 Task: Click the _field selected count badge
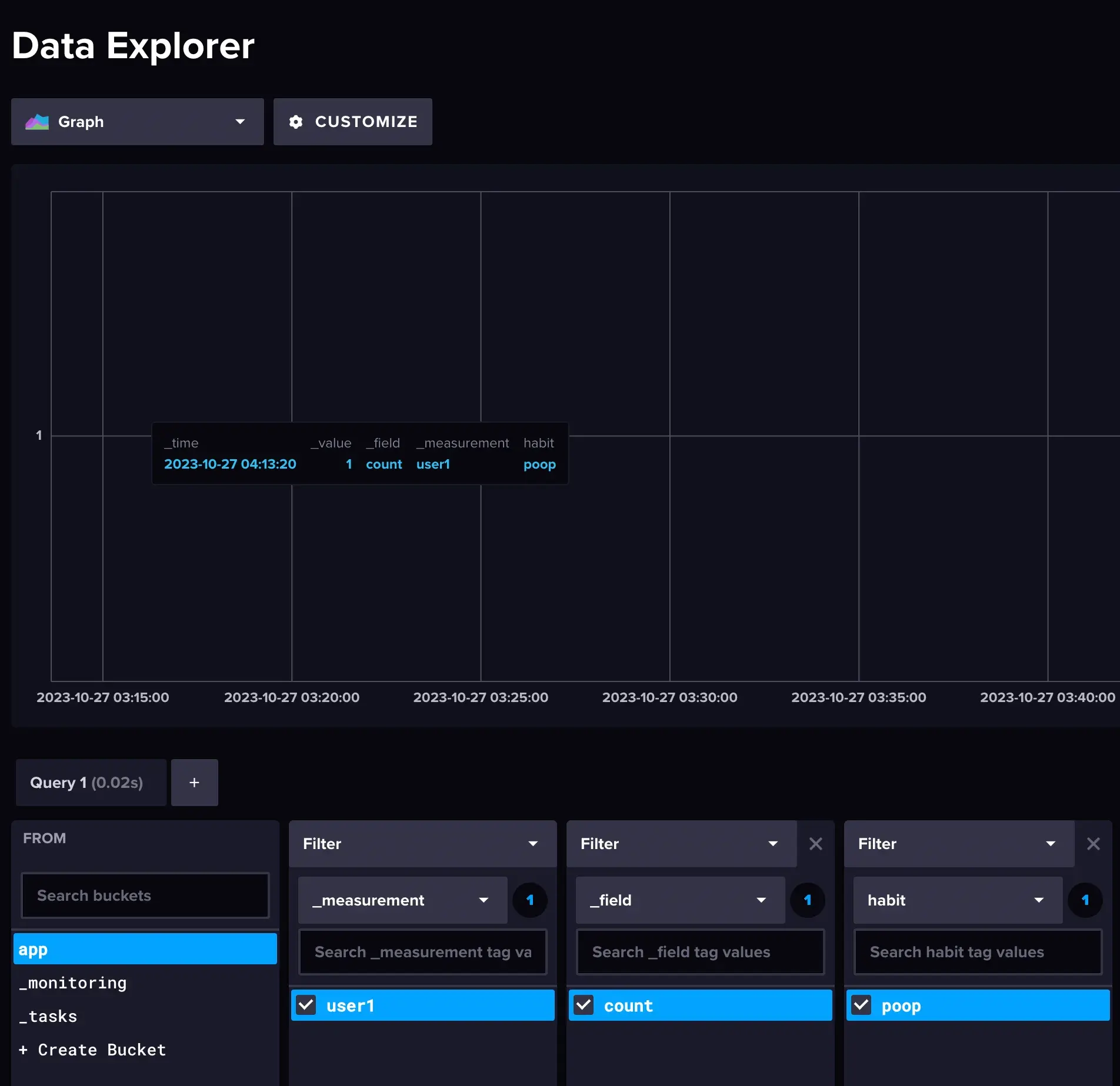[807, 900]
